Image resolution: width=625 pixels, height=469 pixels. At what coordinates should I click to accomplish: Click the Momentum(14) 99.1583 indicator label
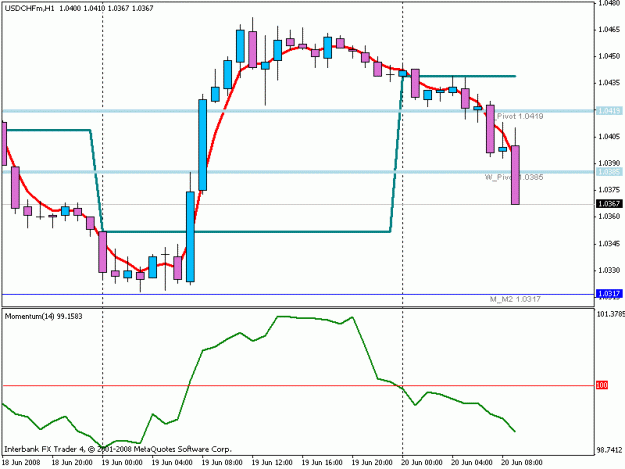pos(43,316)
